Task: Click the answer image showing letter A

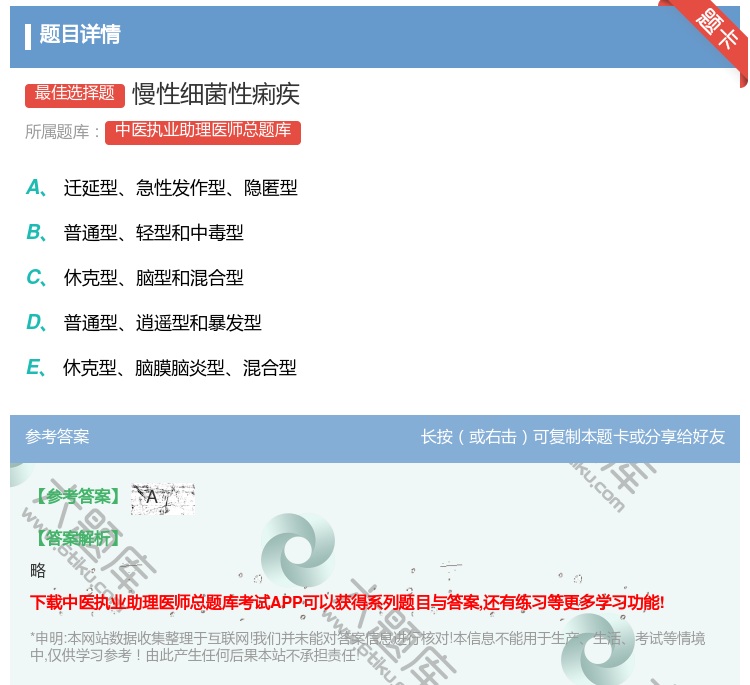Action: (x=163, y=498)
